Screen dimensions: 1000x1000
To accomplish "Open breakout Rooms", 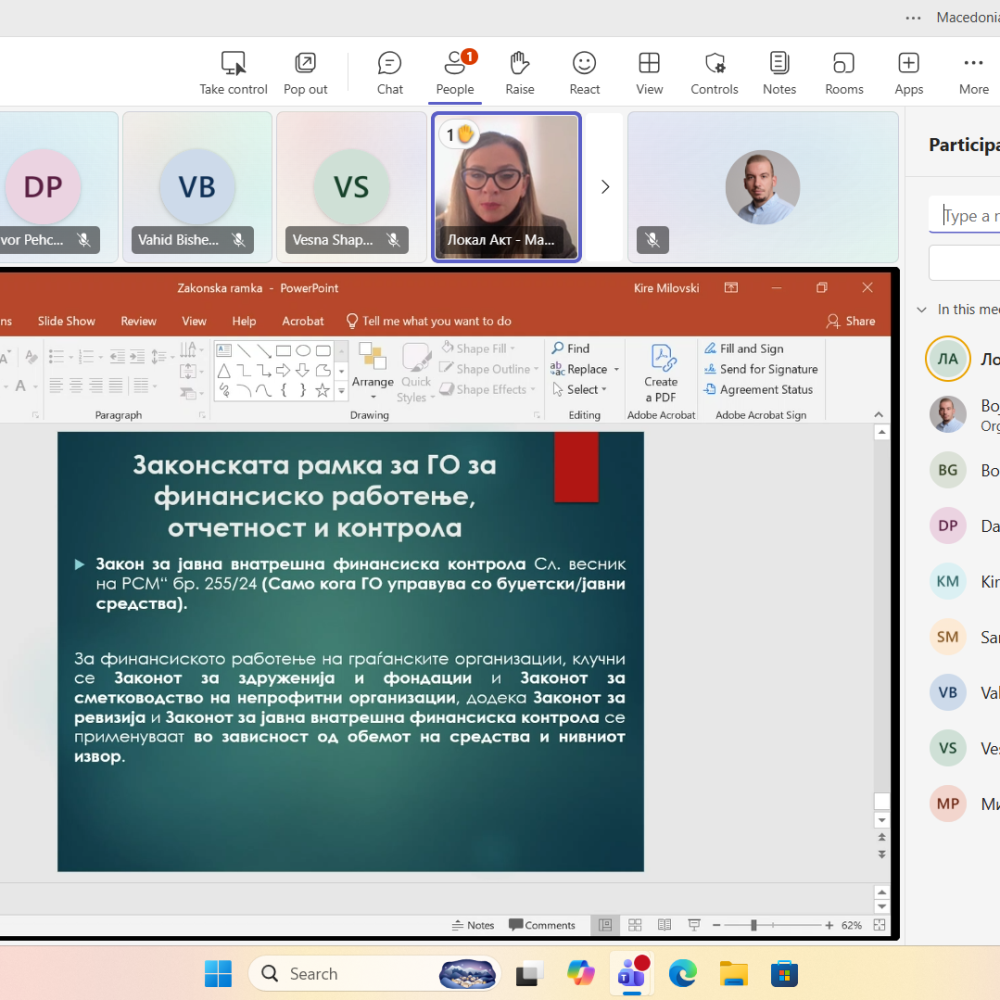I will coord(843,73).
